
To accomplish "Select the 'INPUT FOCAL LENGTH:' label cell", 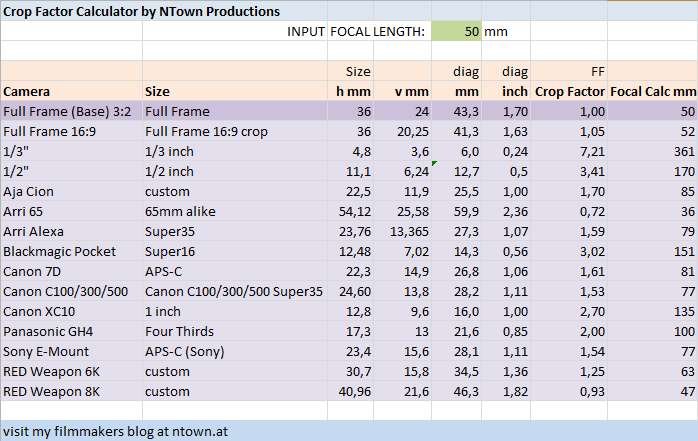I will click(356, 32).
